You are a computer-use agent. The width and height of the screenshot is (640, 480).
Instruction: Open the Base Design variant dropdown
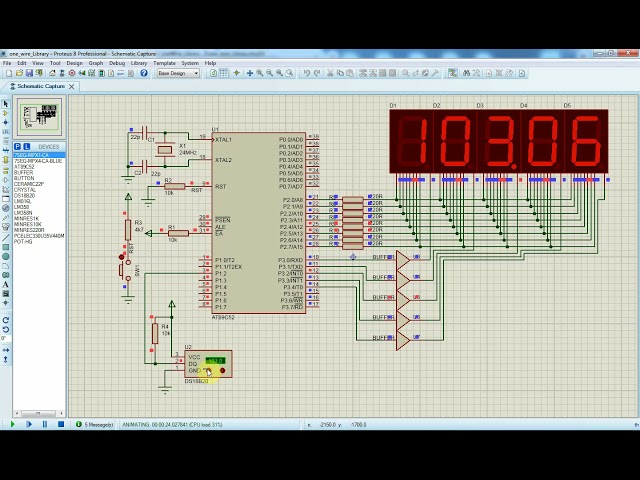(178, 73)
